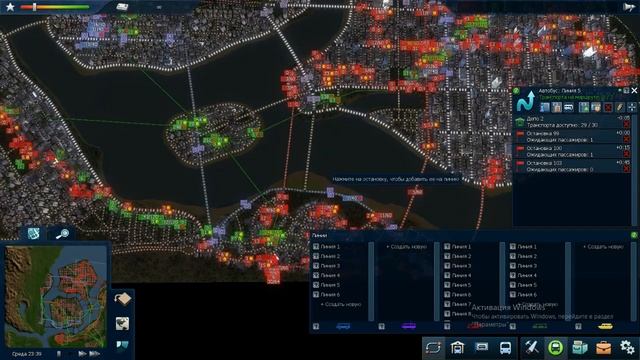Select tram Линия 5 in the list
The height and width of the screenshot is (360, 640).
pyautogui.click(x=461, y=285)
